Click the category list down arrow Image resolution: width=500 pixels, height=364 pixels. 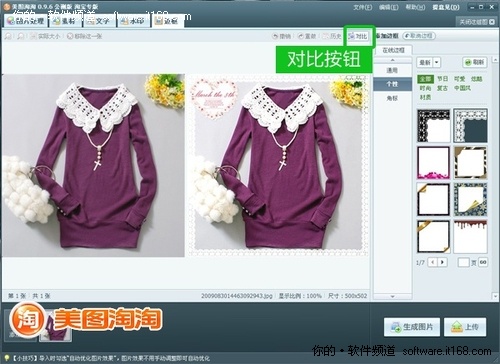393,296
